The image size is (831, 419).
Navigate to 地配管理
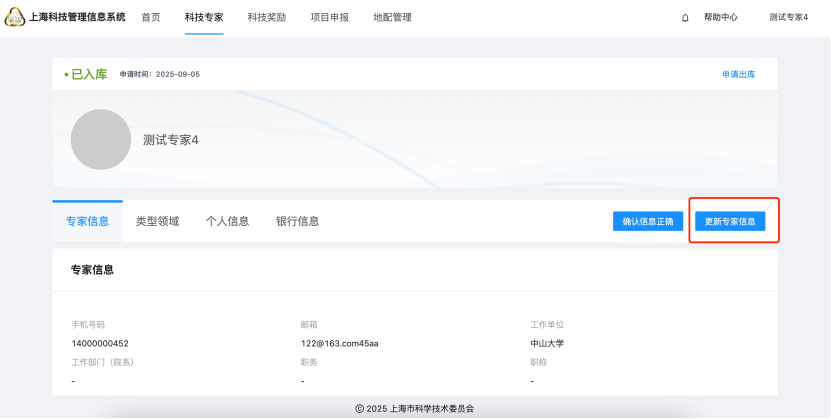392,17
